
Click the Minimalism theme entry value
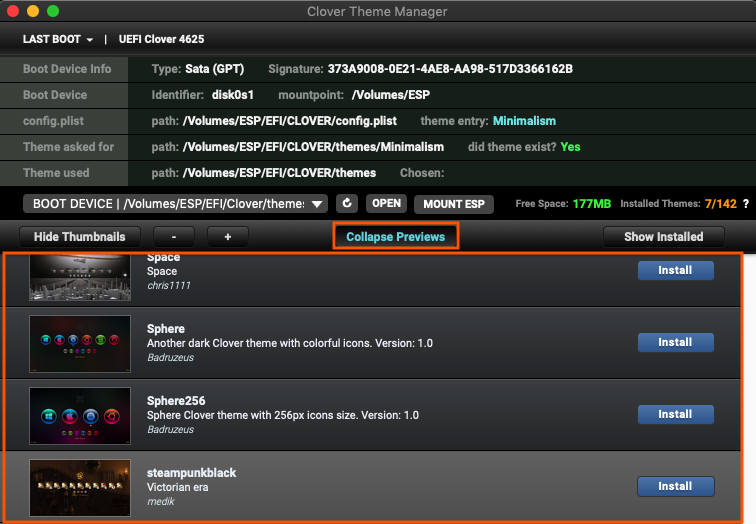click(524, 121)
